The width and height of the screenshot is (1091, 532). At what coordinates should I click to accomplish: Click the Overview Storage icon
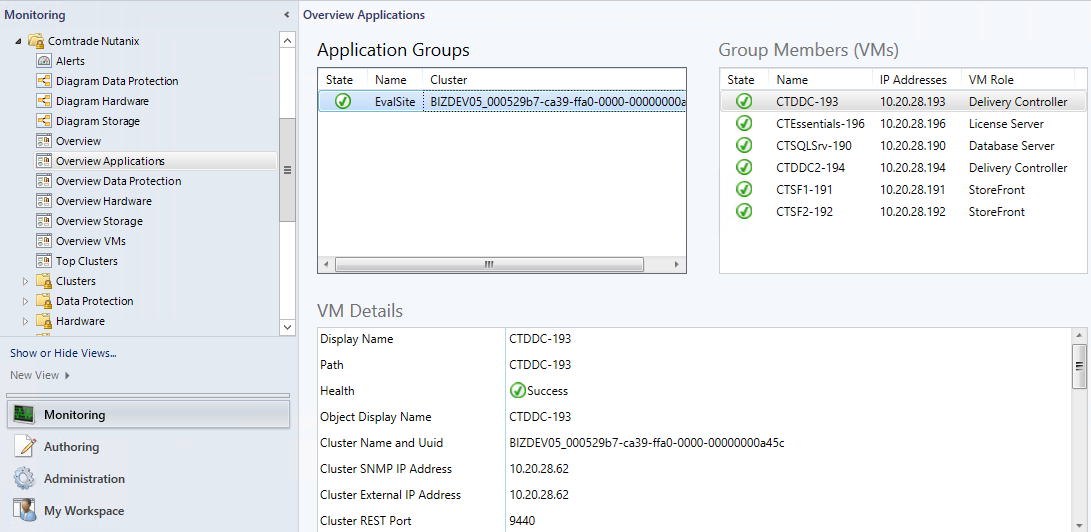tap(44, 221)
